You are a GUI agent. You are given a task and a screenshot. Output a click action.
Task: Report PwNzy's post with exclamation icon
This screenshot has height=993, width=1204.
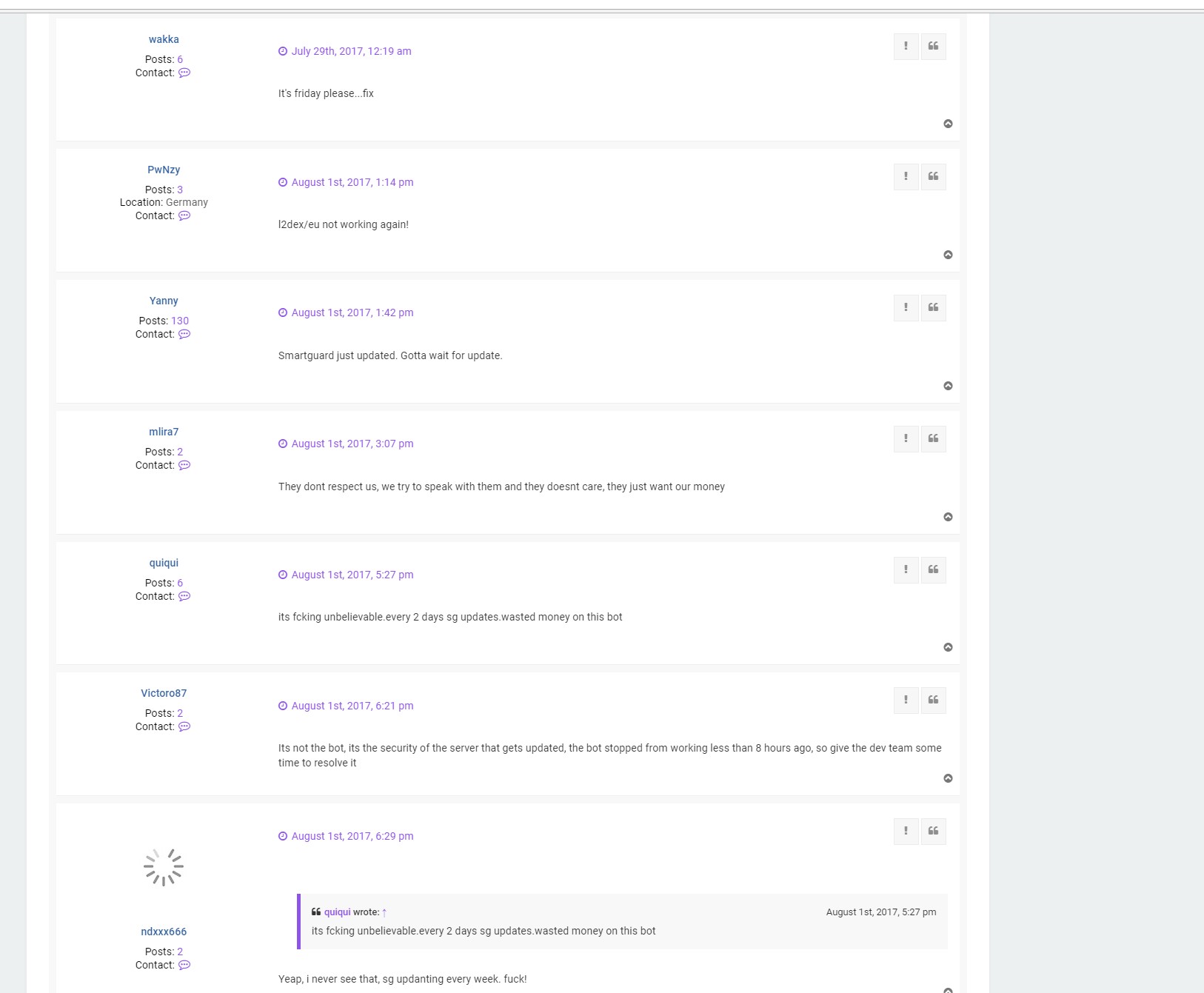[x=906, y=177]
